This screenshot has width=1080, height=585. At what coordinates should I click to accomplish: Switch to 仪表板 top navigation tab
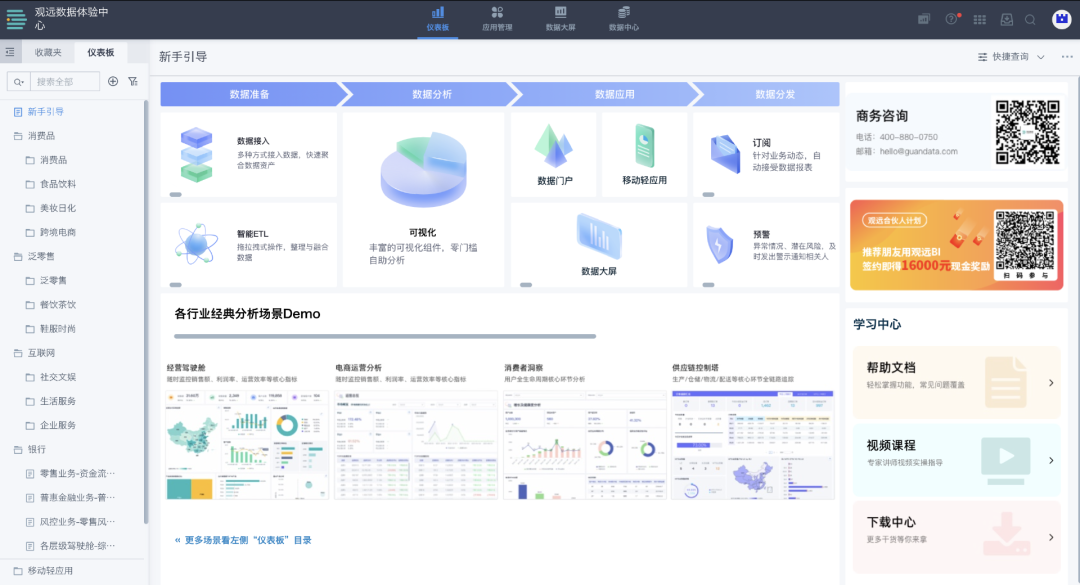437,19
